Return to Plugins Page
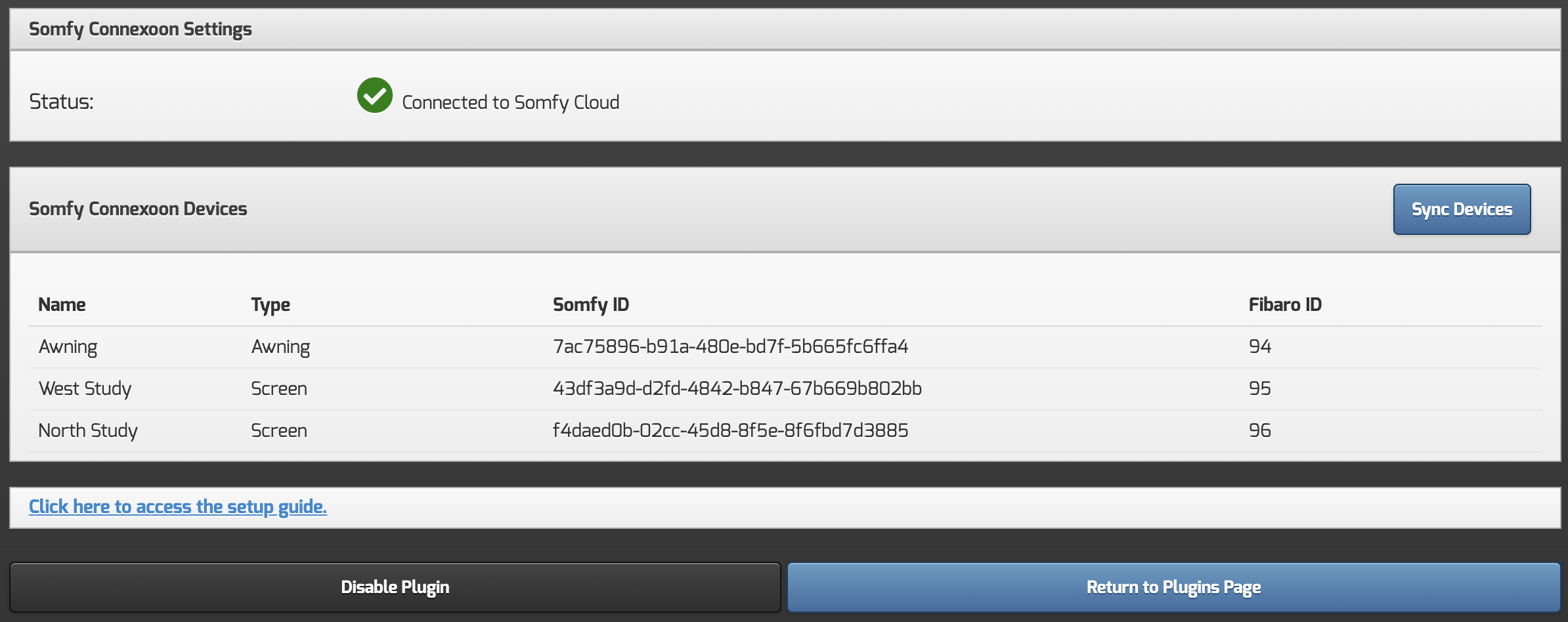The width and height of the screenshot is (1568, 622). point(1173,587)
